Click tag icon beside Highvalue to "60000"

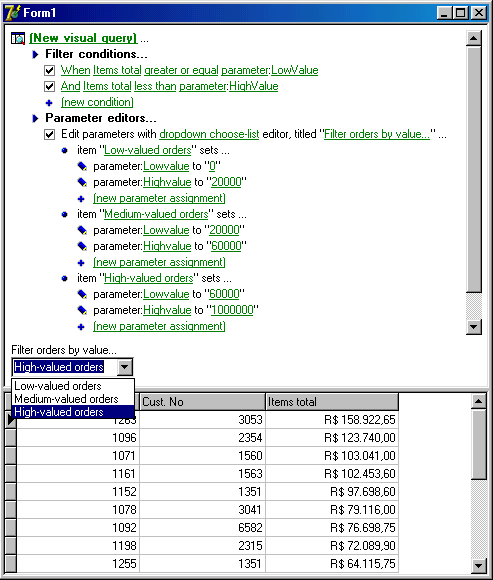click(82, 246)
